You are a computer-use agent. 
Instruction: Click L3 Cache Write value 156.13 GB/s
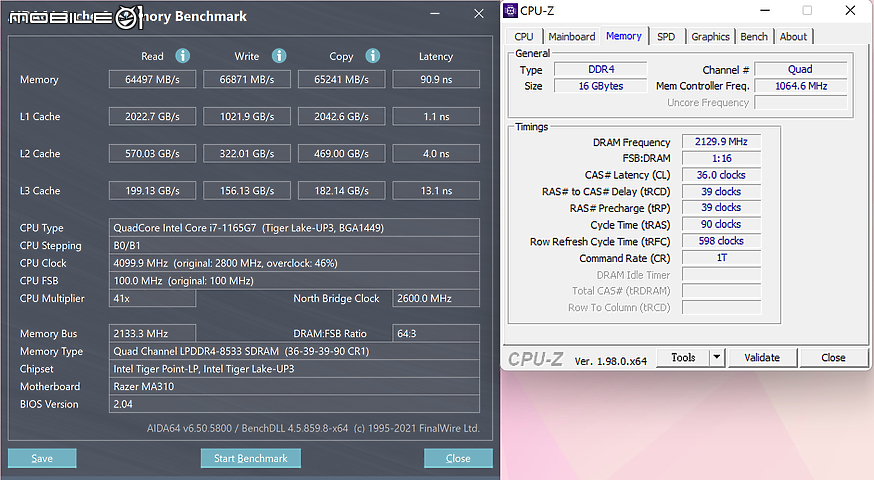tap(247, 191)
